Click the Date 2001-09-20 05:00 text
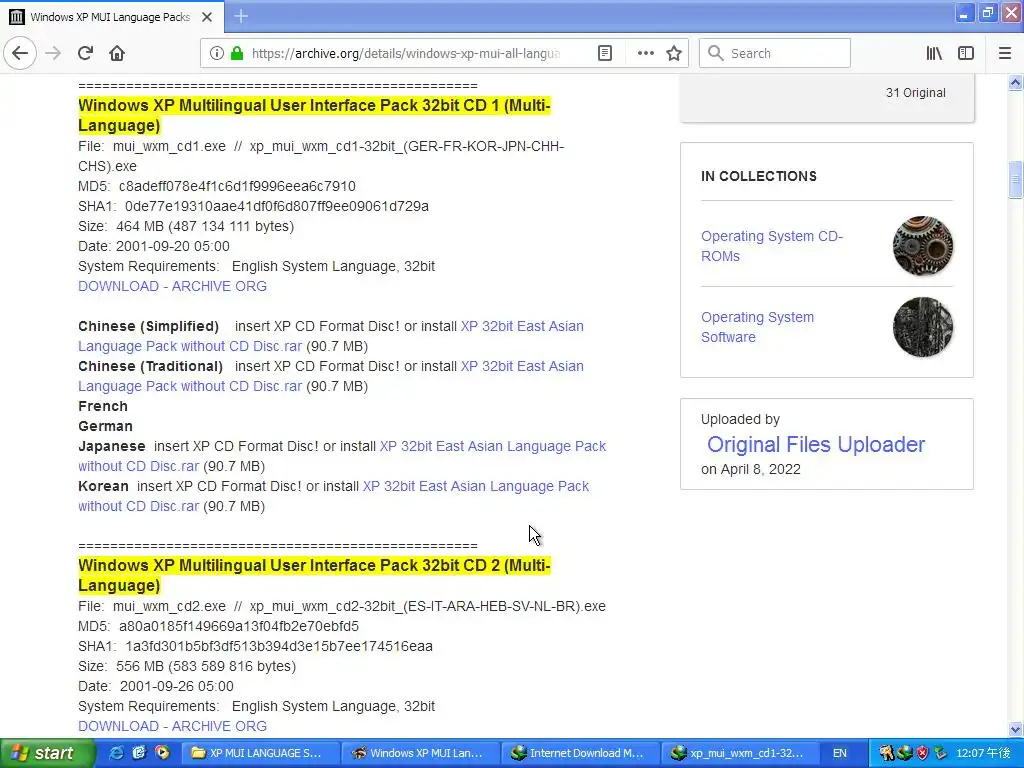This screenshot has height=768, width=1024. (153, 246)
